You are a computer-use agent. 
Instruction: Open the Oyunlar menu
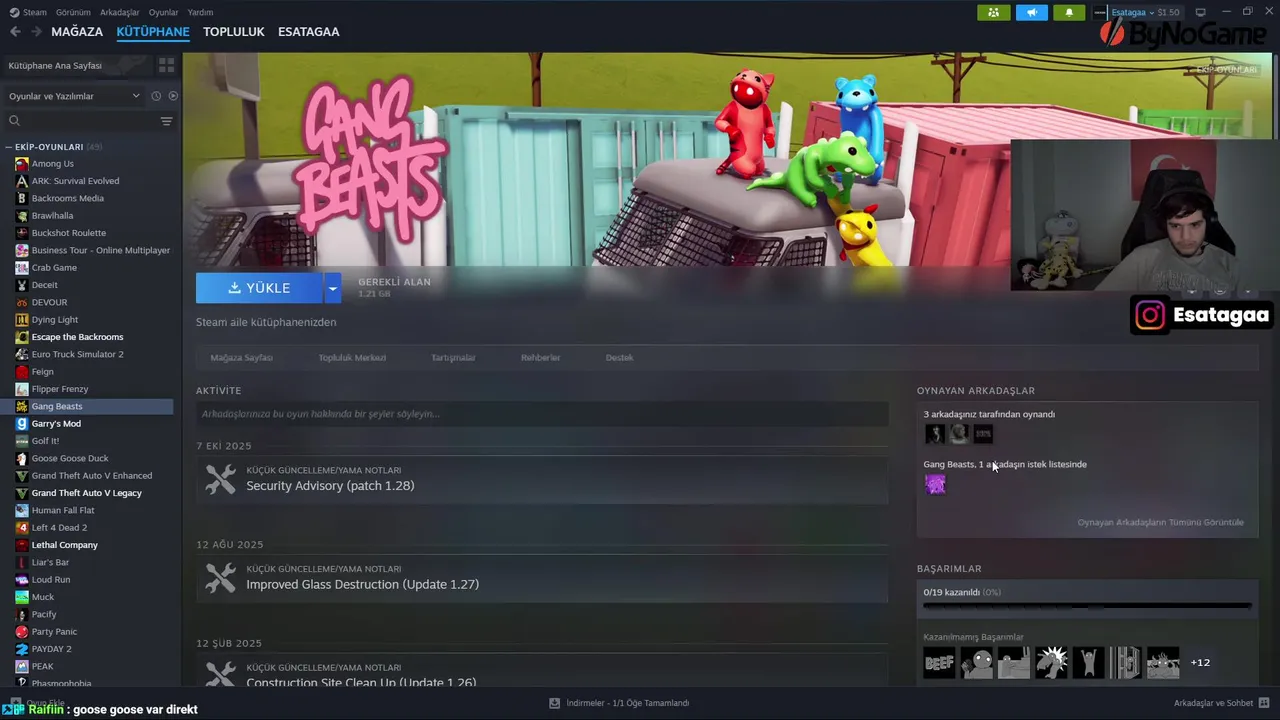163,12
